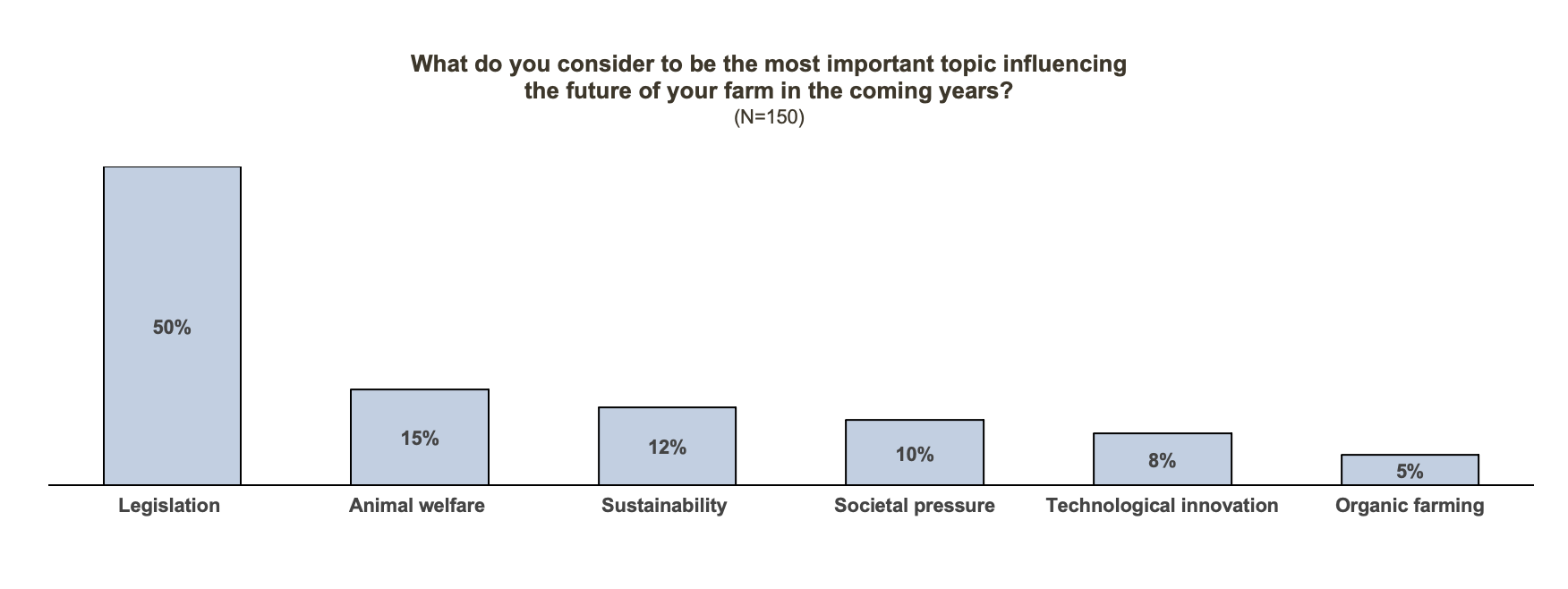Select the Organic farming axis label
The width and height of the screenshot is (1568, 589).
pos(1409,506)
